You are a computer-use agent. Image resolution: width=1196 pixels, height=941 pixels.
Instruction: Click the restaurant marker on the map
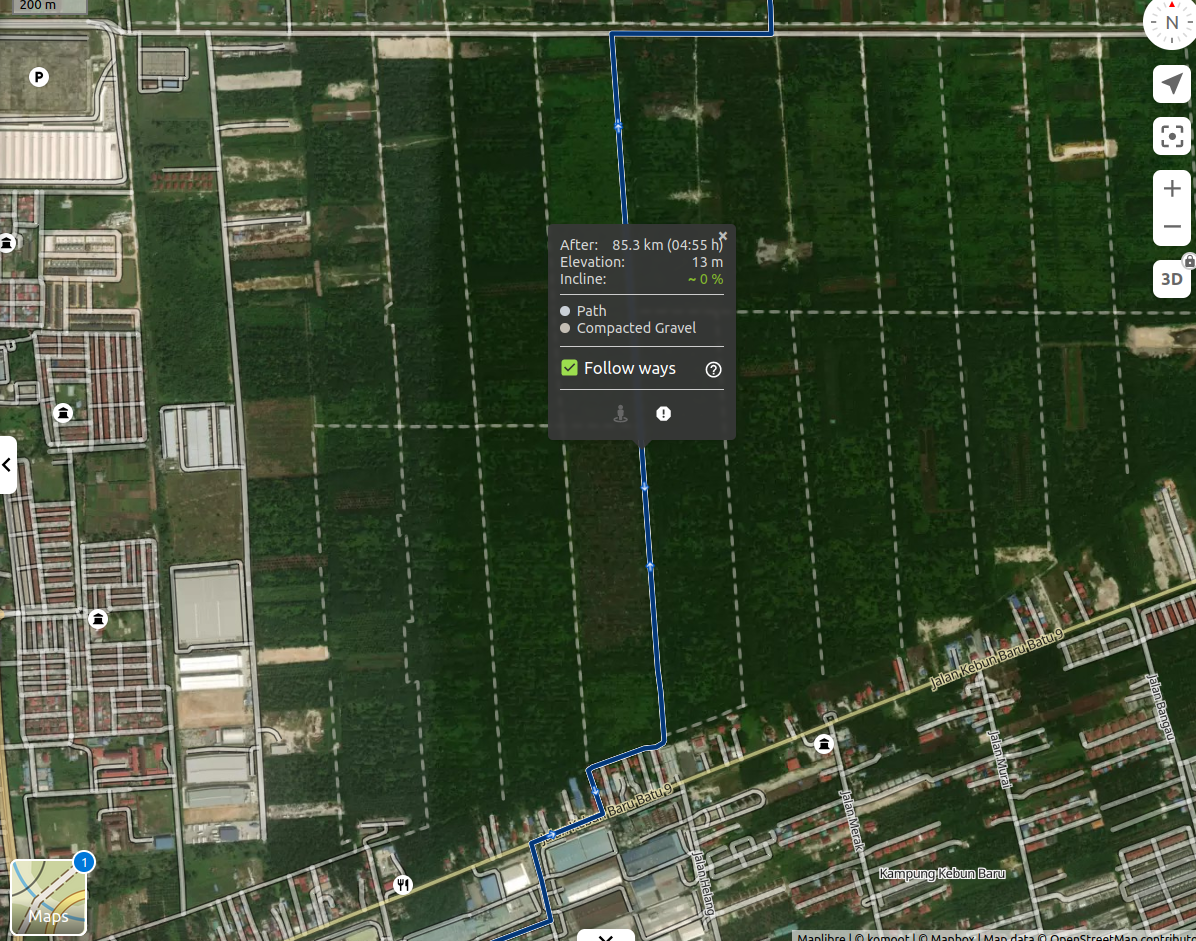[403, 885]
